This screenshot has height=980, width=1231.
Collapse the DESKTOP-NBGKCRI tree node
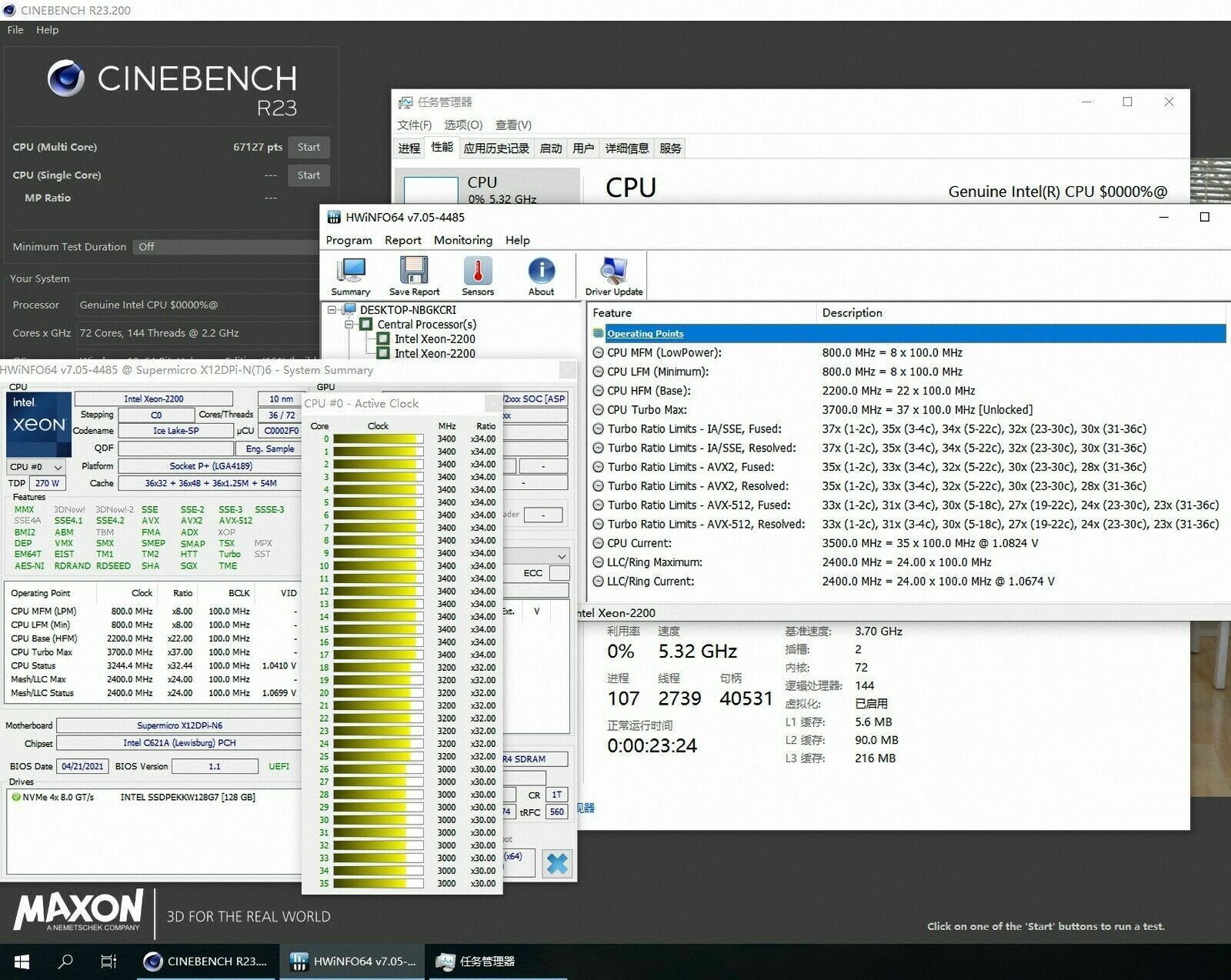tap(332, 310)
